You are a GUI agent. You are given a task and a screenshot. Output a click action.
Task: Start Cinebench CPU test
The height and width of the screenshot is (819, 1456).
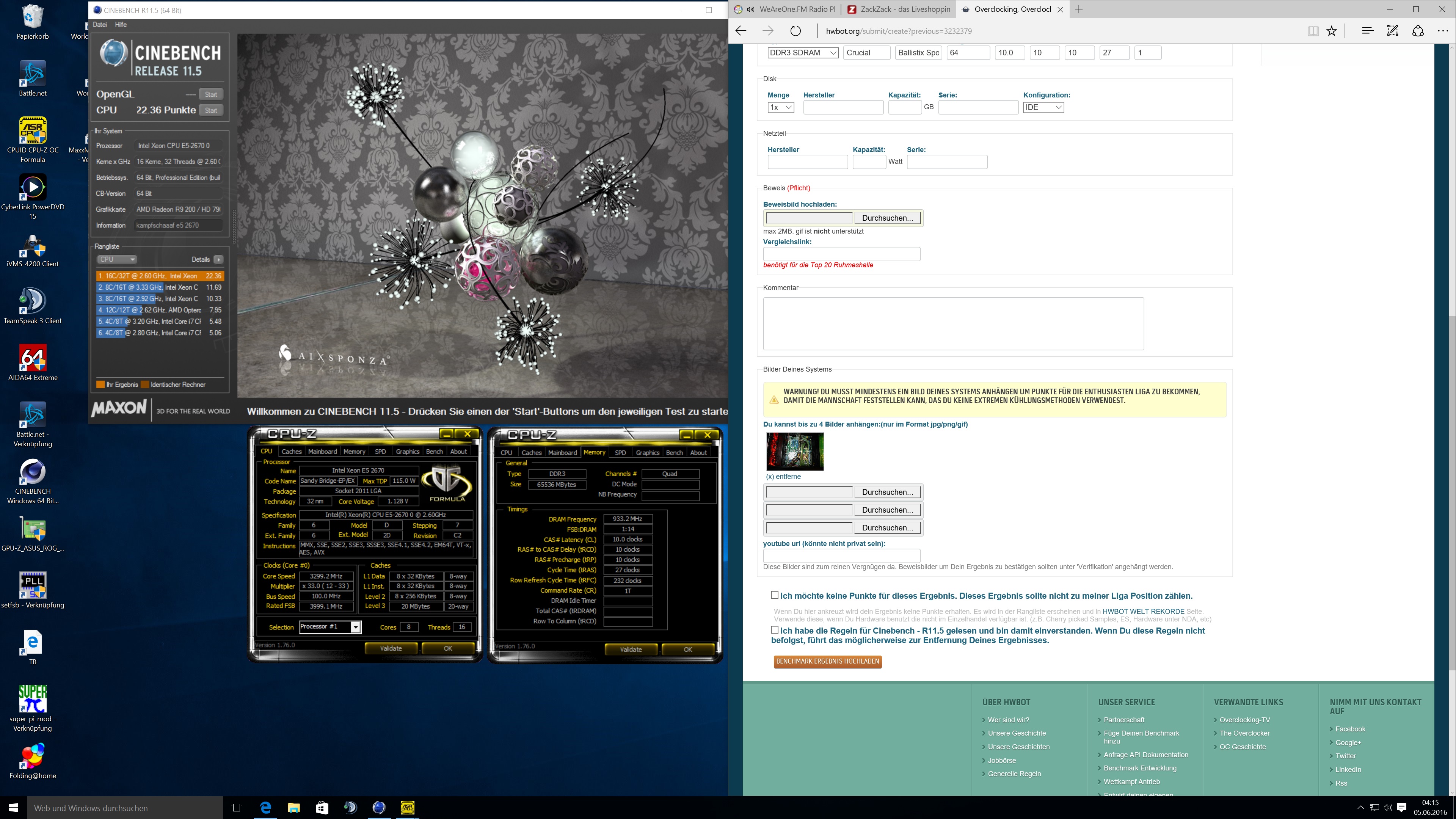(211, 110)
